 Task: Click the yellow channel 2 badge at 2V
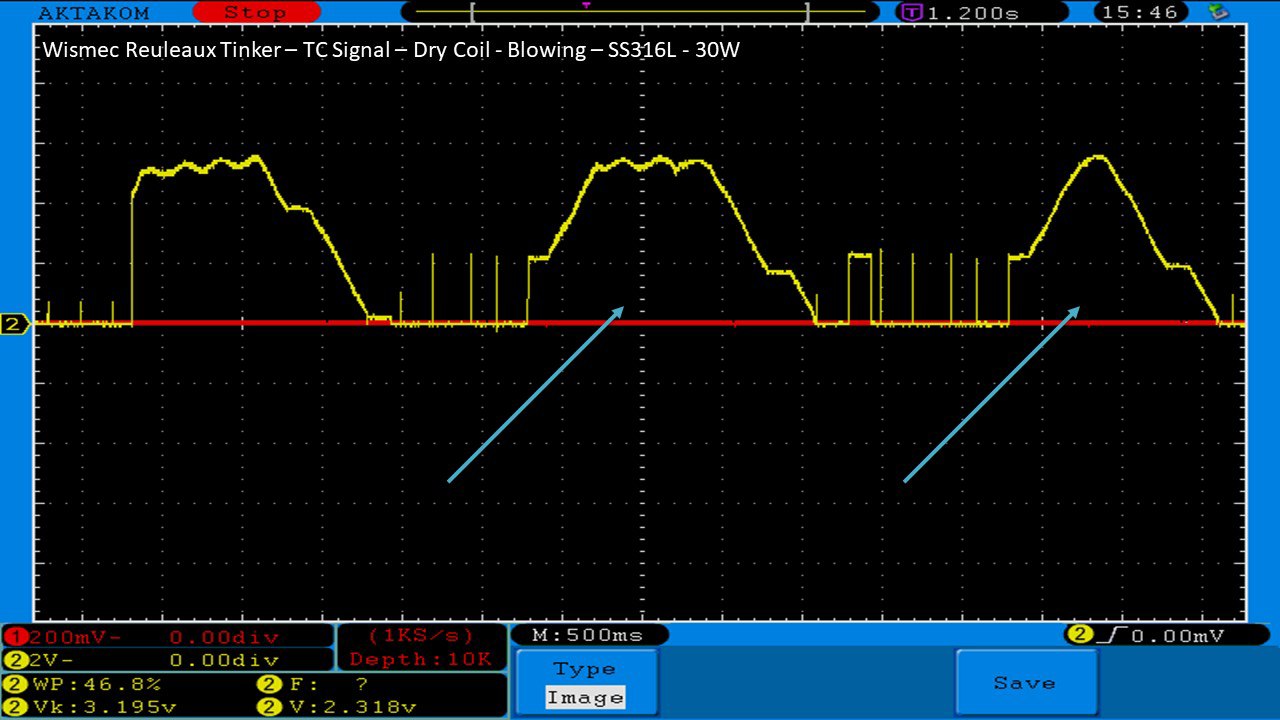pos(17,660)
